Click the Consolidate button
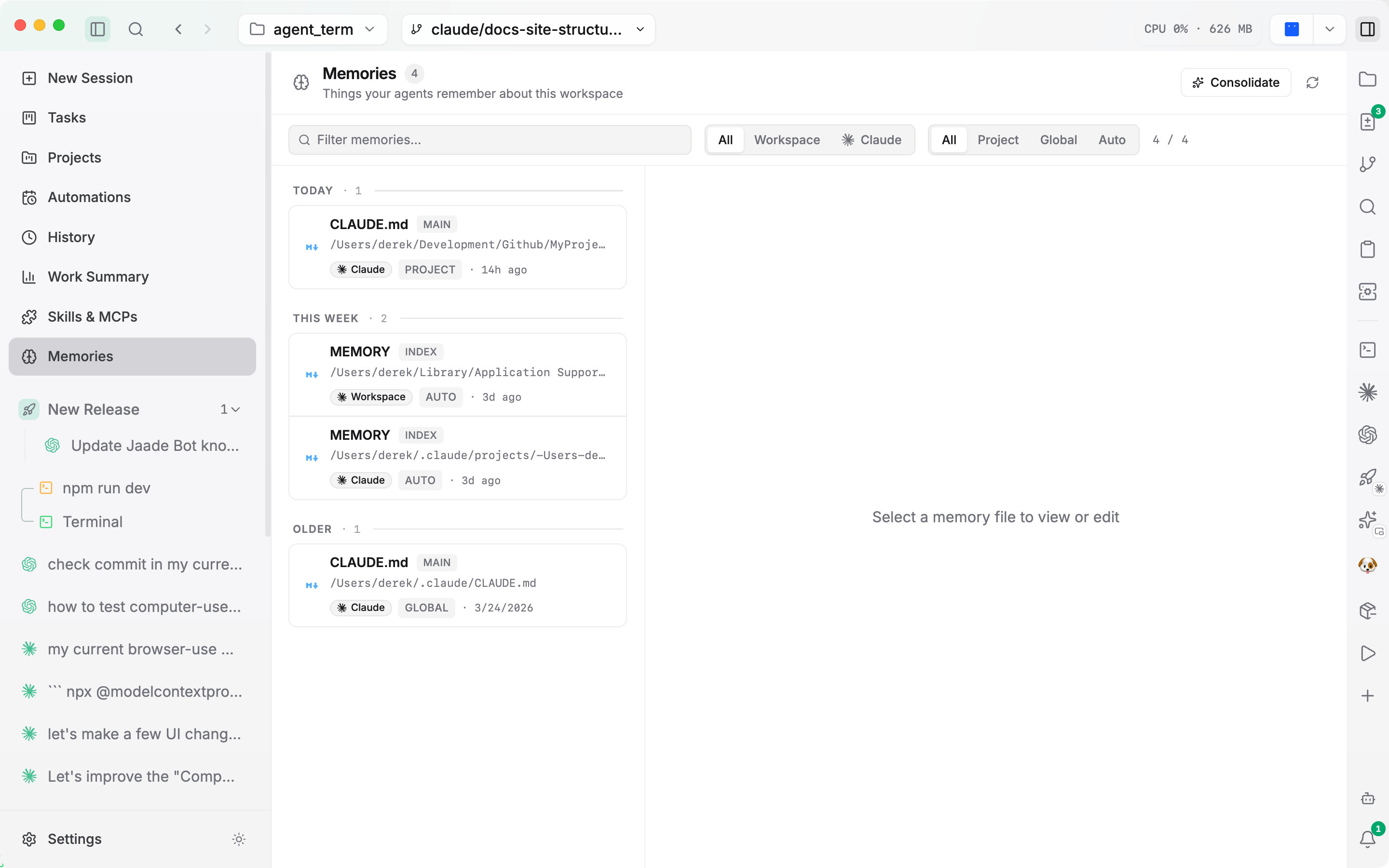The width and height of the screenshot is (1389, 868). pyautogui.click(x=1236, y=82)
